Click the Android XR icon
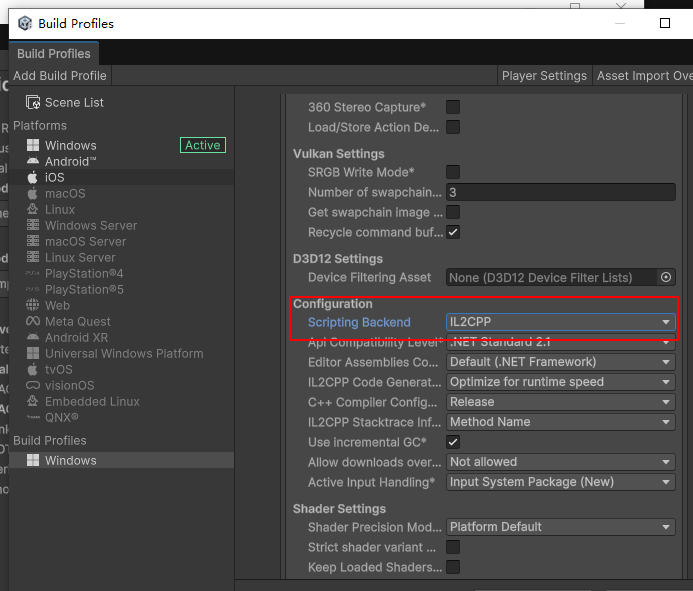Screen dimensions: 693x591 tap(33, 337)
